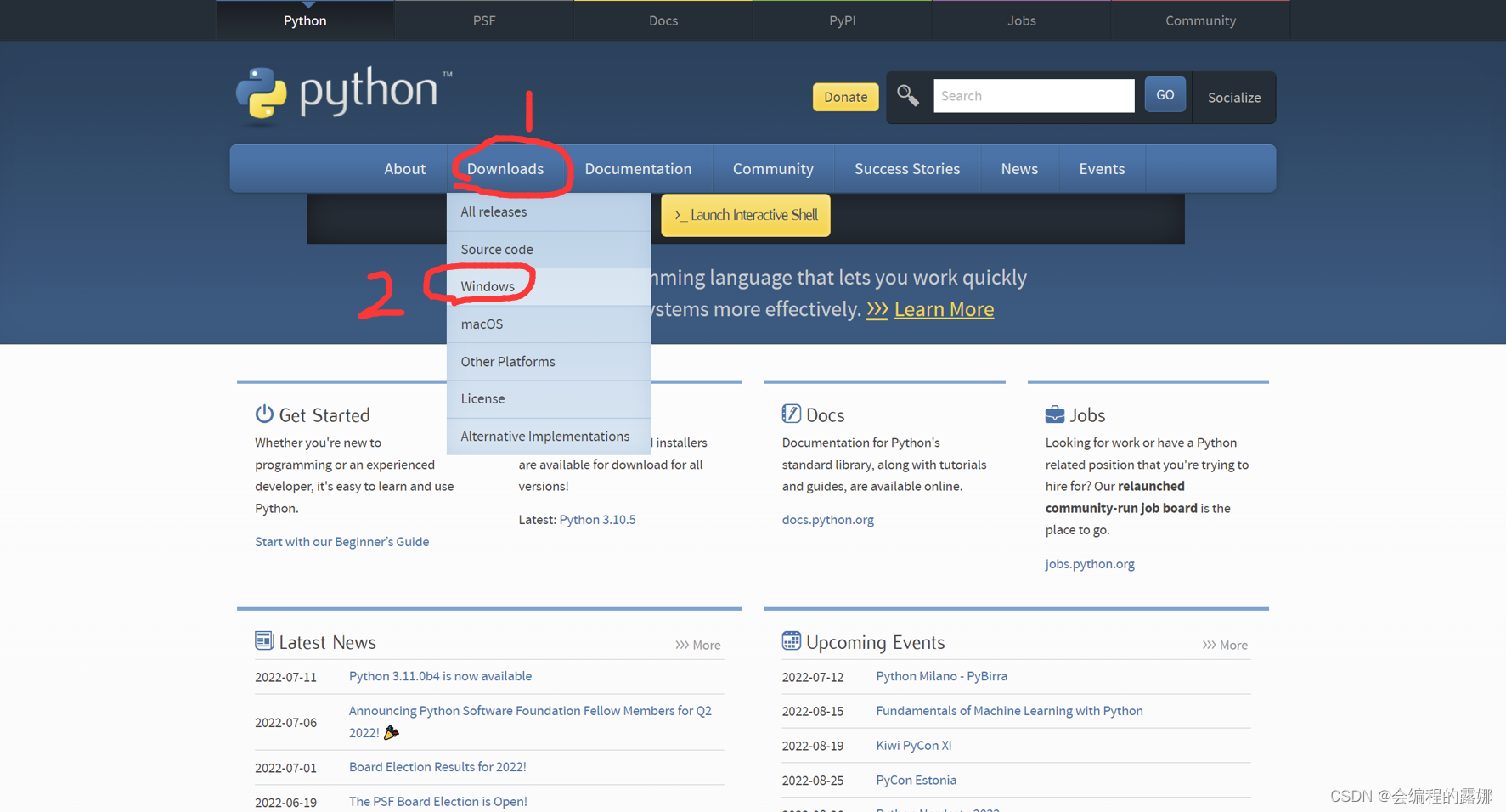Open Kiwi PyCon XI event
Viewport: 1506px width, 812px height.
(x=913, y=746)
